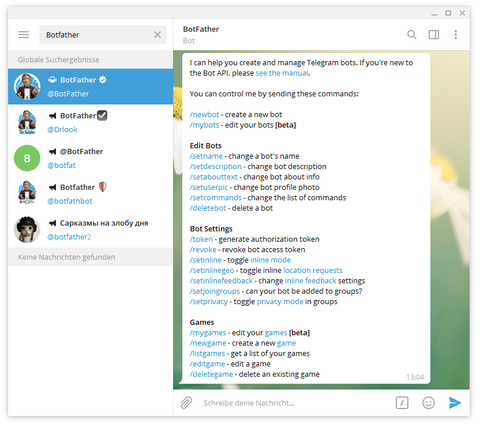Click the /setinlinefeedback command
480x427 pixels.
click(x=221, y=281)
